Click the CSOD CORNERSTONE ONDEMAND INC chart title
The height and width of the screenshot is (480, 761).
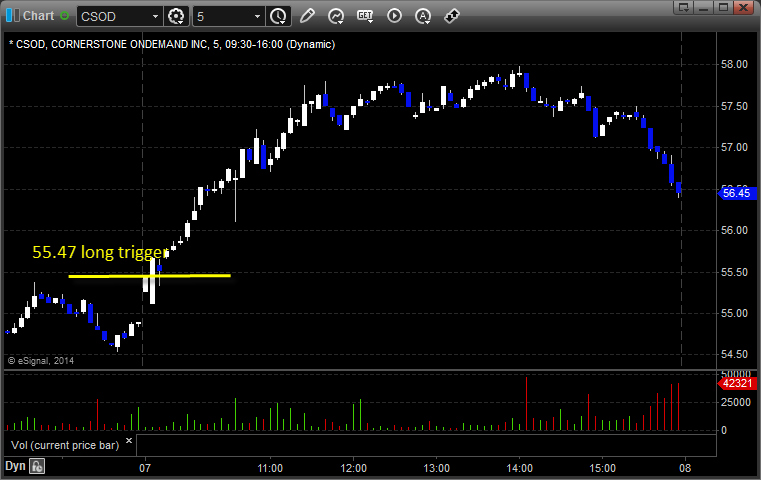(172, 44)
